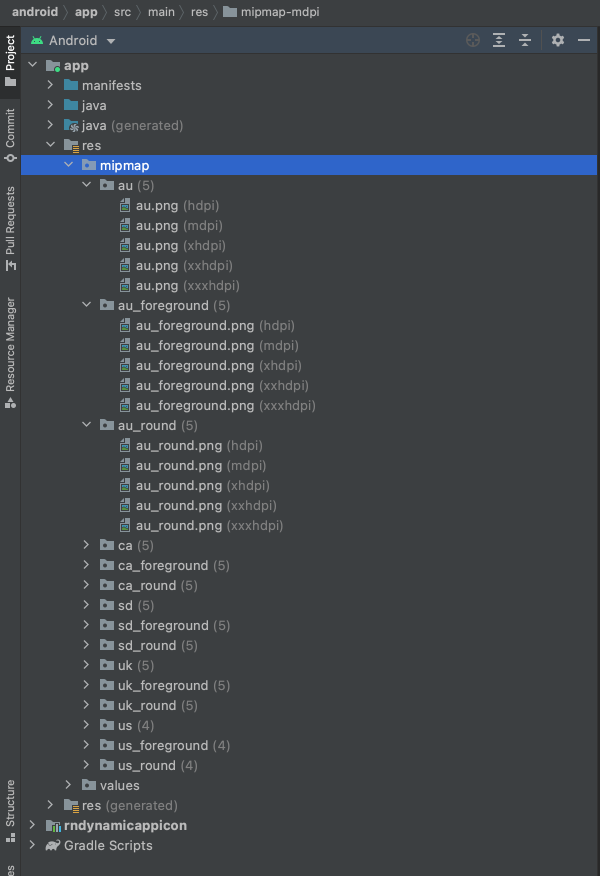The image size is (600, 876).
Task: Click the values folder icon
Action: [89, 785]
